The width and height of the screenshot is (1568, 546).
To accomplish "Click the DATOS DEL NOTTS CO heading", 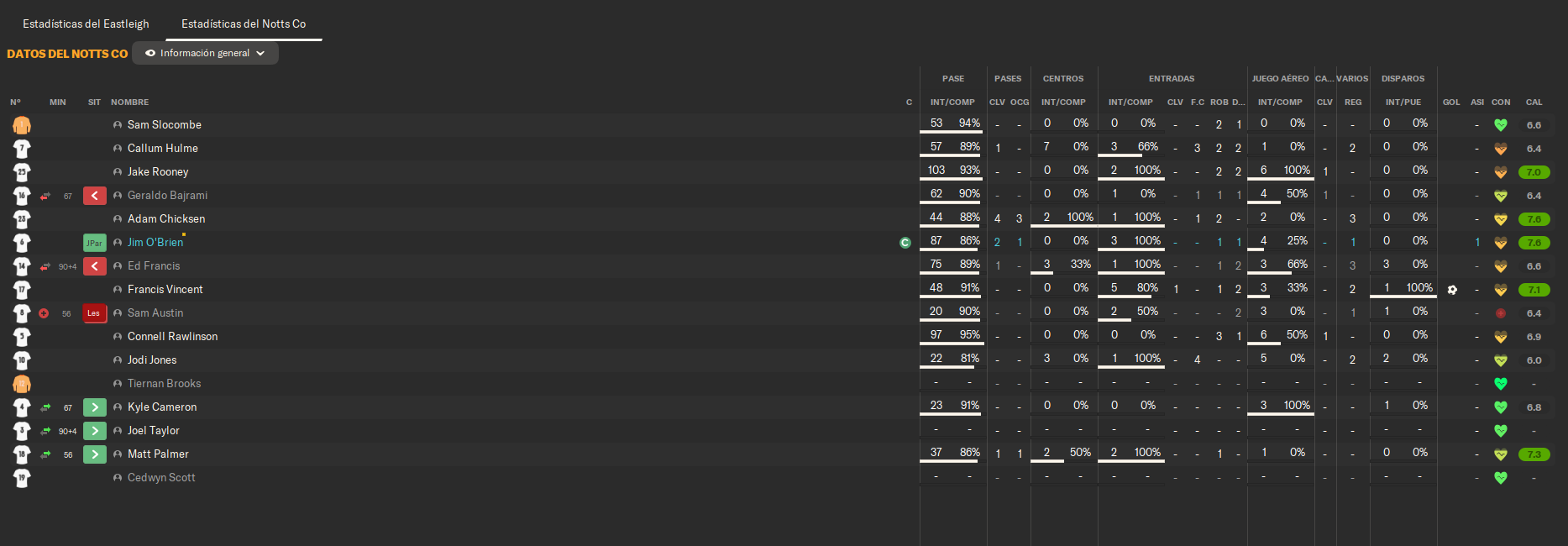I will coord(67,54).
